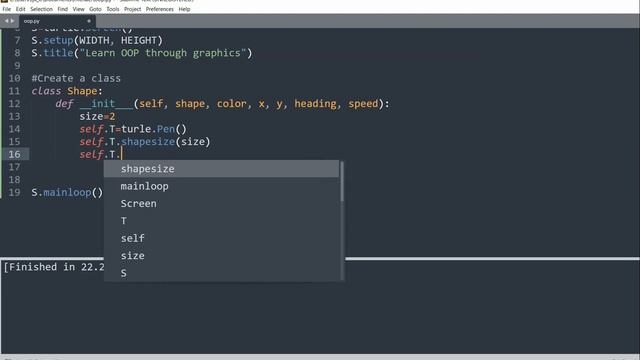Choose mainloop from autocomplete list
The image size is (640, 360).
[221, 187]
